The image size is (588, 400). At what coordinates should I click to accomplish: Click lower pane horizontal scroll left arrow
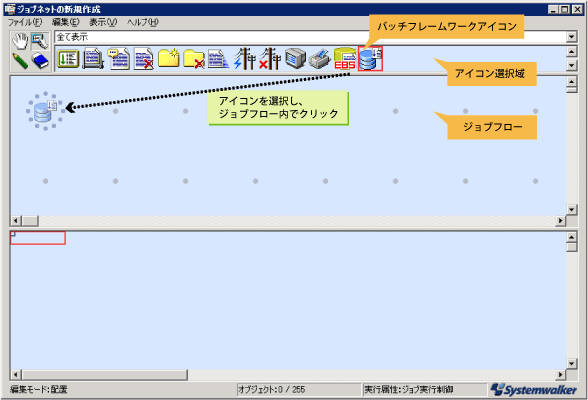click(x=15, y=375)
